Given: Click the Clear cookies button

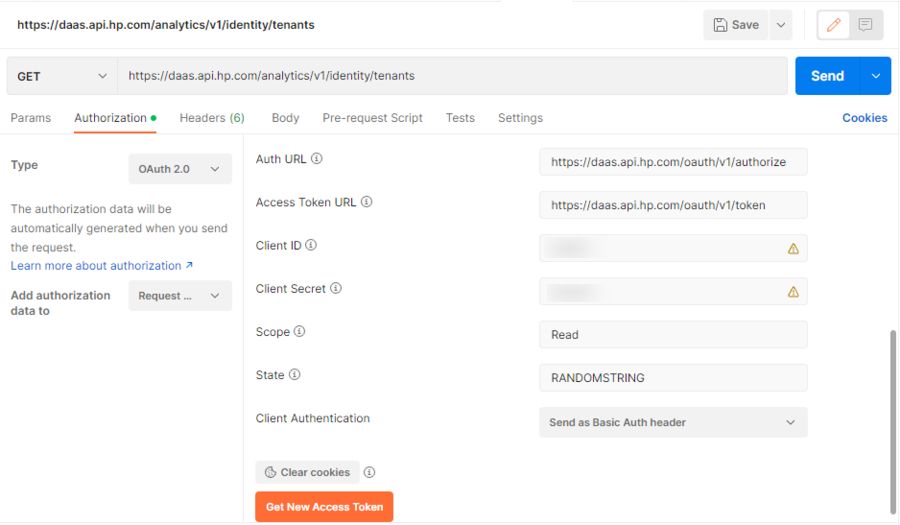Looking at the screenshot, I should click(x=307, y=472).
